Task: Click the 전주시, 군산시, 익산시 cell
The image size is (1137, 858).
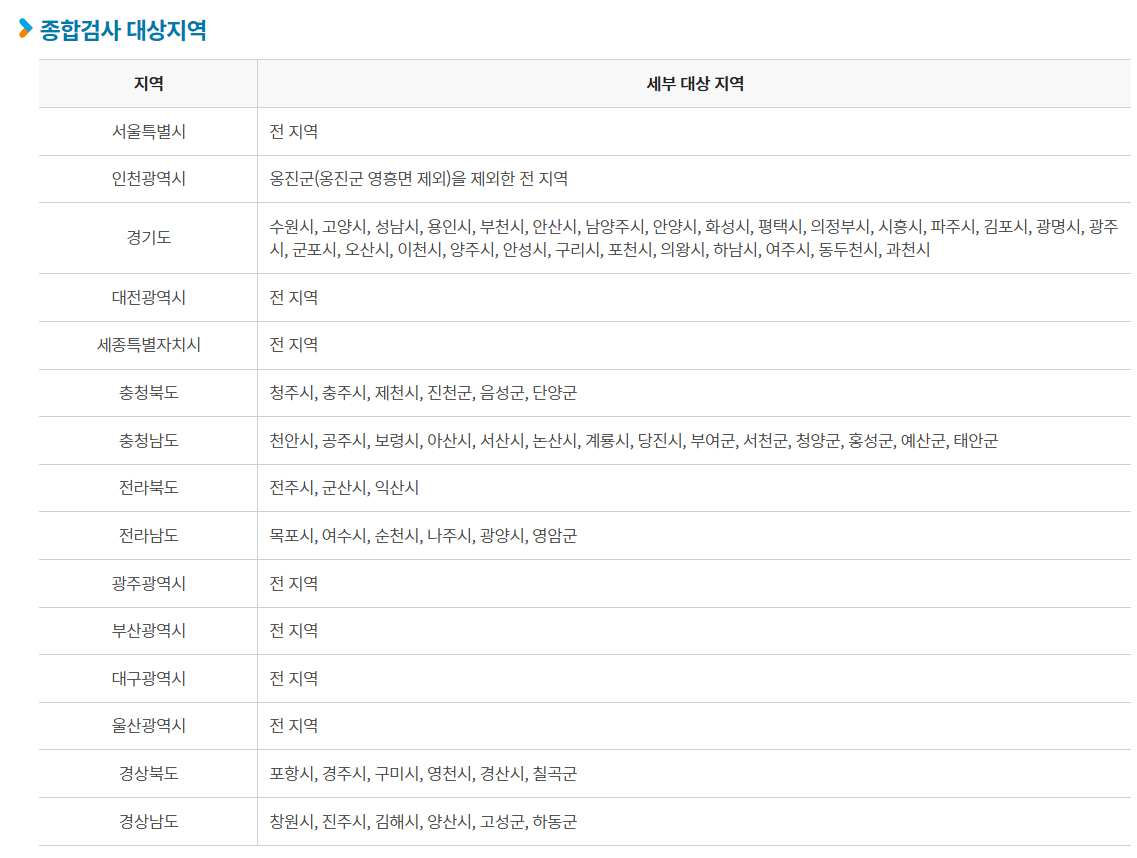Action: point(344,487)
